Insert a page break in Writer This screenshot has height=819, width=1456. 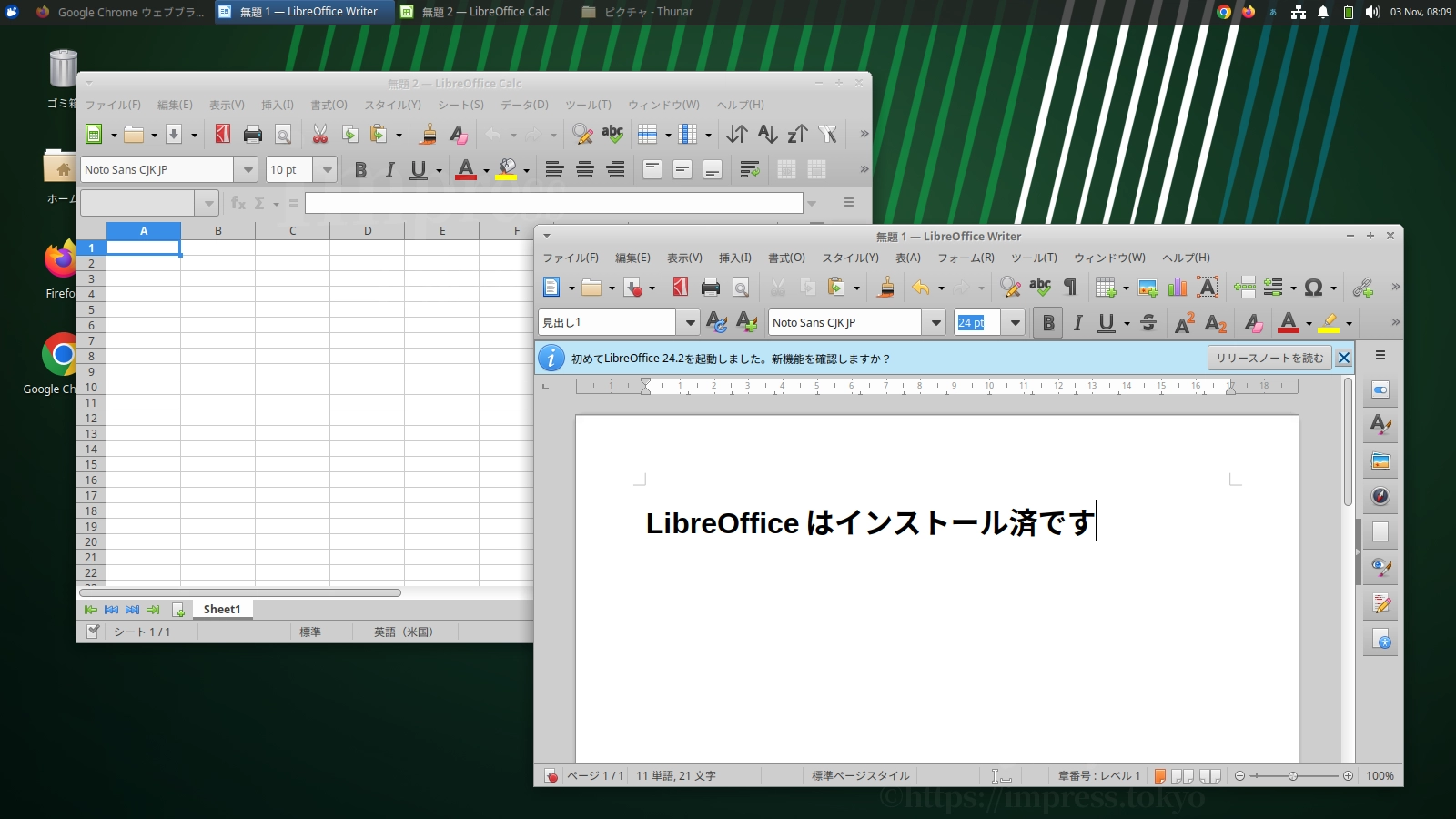[1244, 288]
